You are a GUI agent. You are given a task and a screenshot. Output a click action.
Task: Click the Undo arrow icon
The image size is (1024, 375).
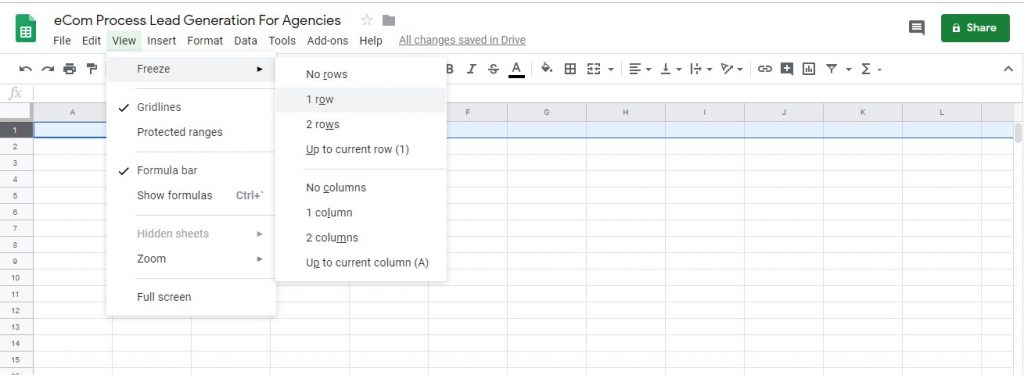pos(25,69)
